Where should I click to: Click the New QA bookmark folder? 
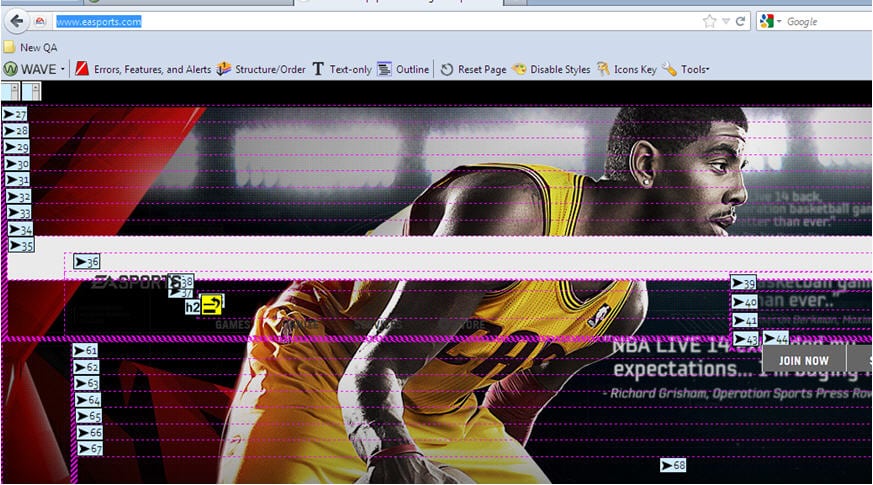[30, 47]
